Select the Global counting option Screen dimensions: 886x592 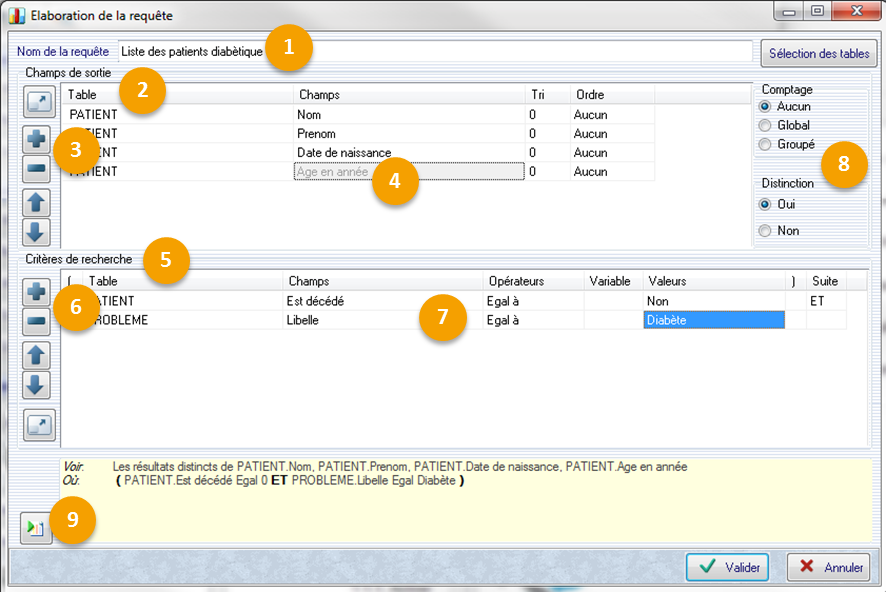766,125
